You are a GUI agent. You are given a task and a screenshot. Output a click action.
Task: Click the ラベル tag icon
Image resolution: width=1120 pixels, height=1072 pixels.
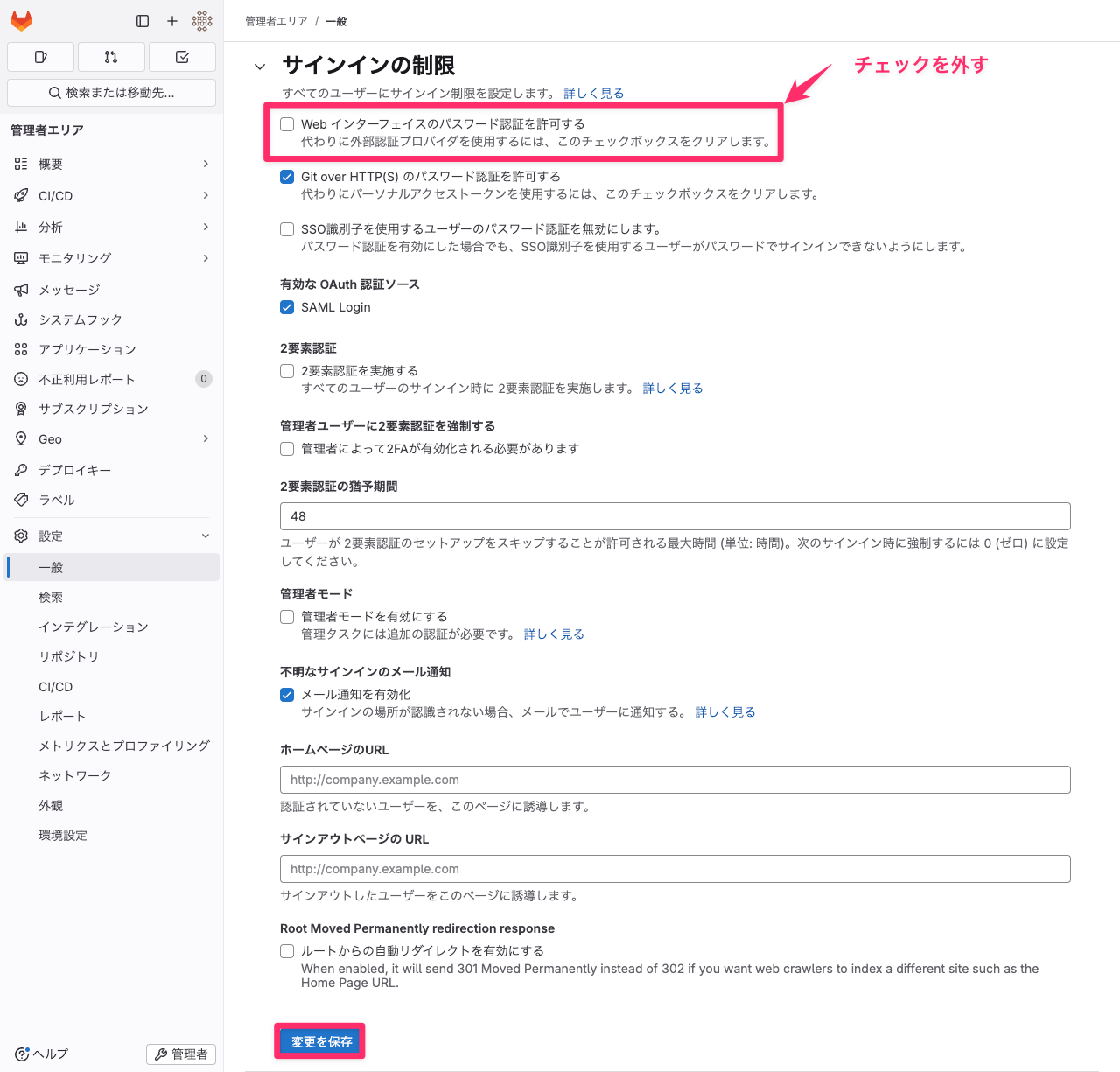21,500
